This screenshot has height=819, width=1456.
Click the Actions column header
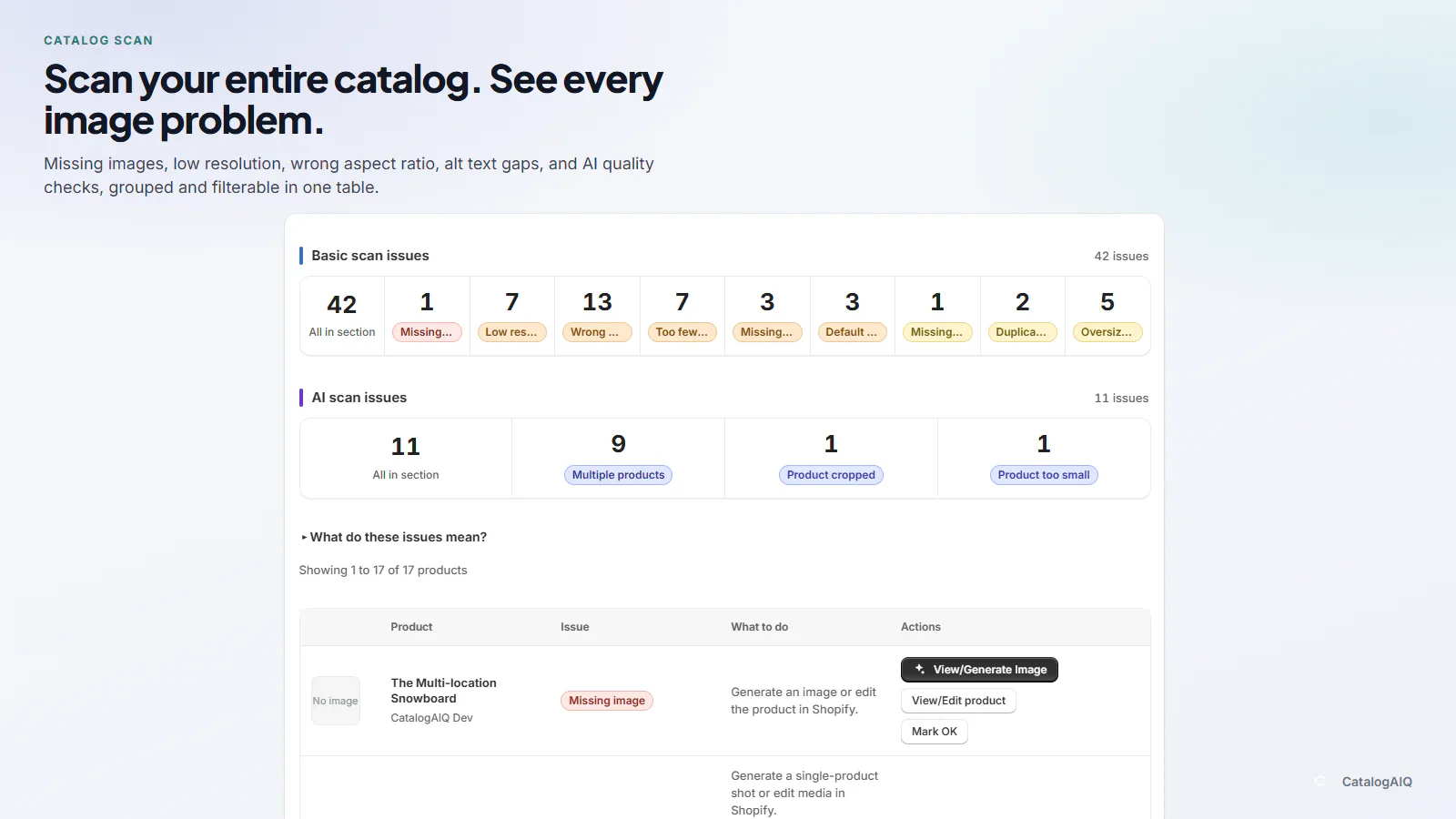(x=921, y=627)
